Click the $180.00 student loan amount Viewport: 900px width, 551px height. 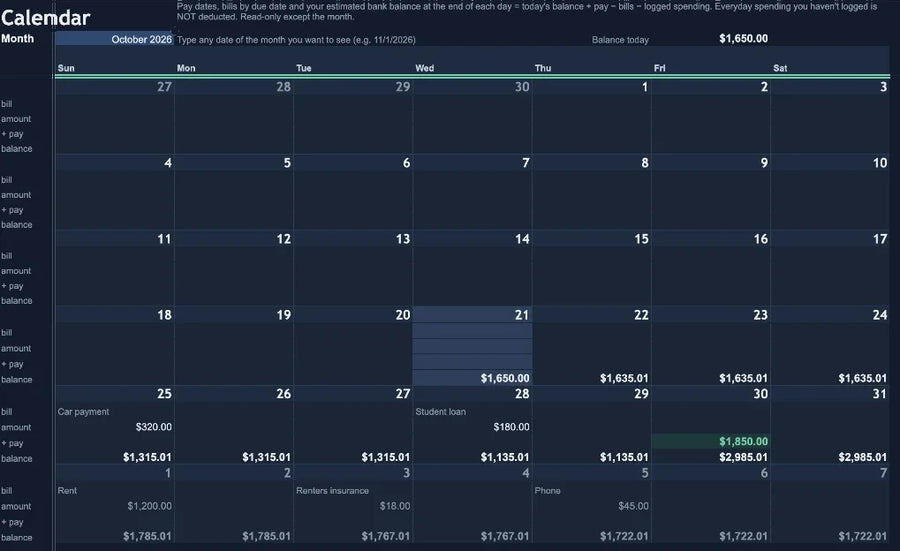(x=511, y=427)
